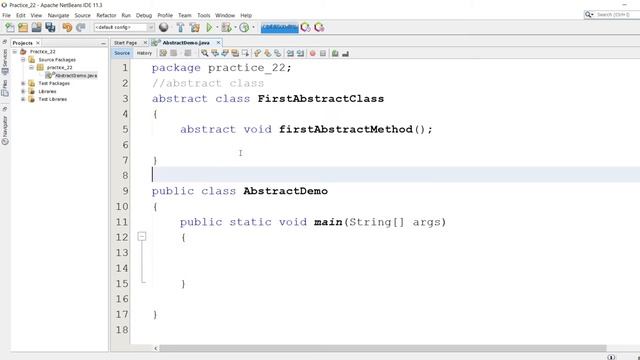The height and width of the screenshot is (360, 640).
Task: Toggle Highlight Search in the editor toolbar
Action: [235, 53]
